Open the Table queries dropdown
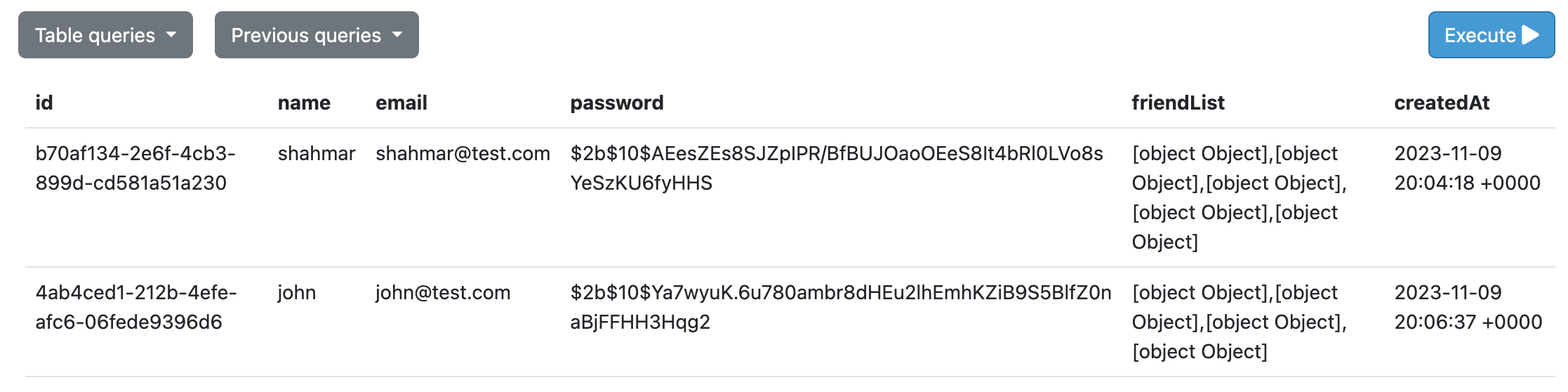 pos(105,34)
